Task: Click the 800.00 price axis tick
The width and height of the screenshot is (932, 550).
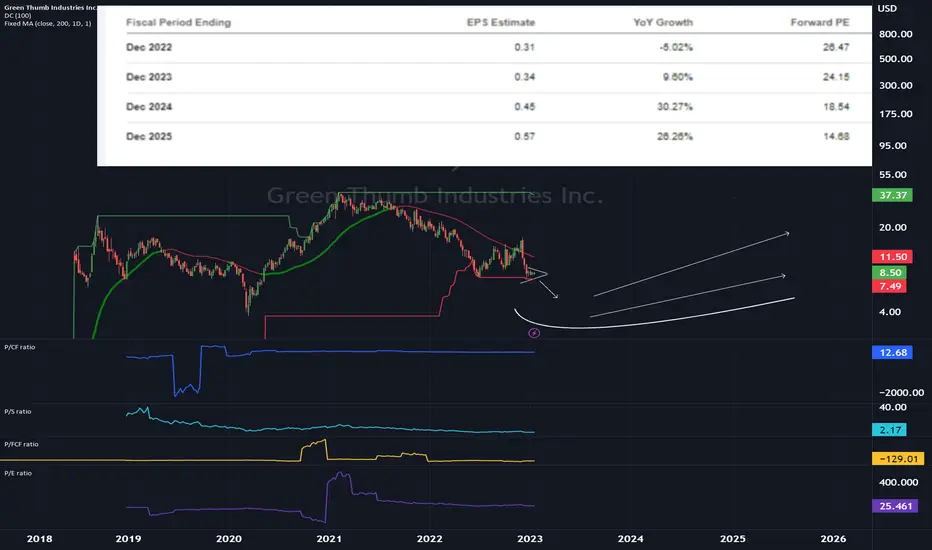Action: pyautogui.click(x=895, y=34)
